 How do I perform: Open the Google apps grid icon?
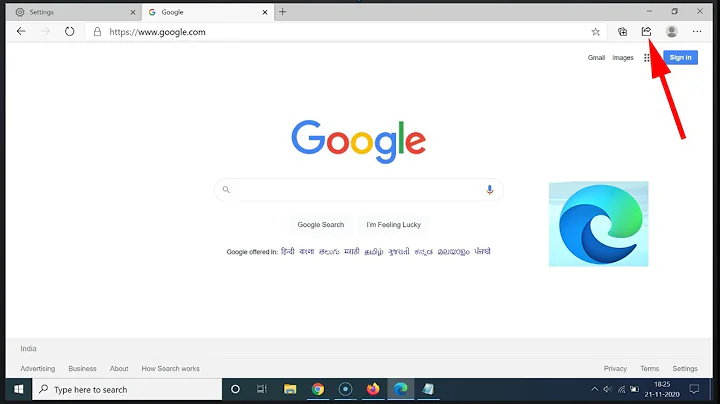point(647,57)
